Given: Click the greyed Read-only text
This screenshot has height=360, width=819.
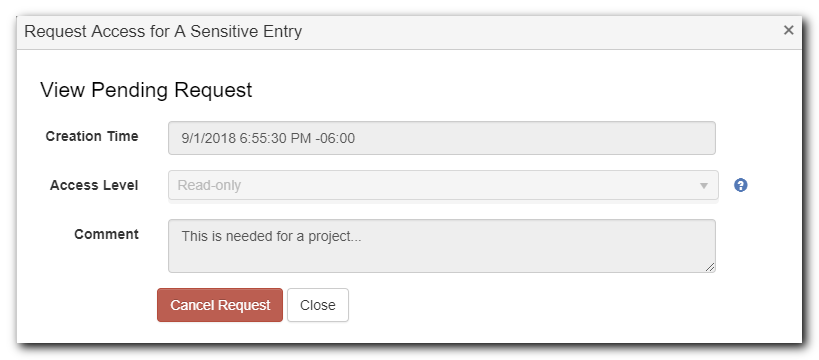Looking at the screenshot, I should click(x=209, y=185).
